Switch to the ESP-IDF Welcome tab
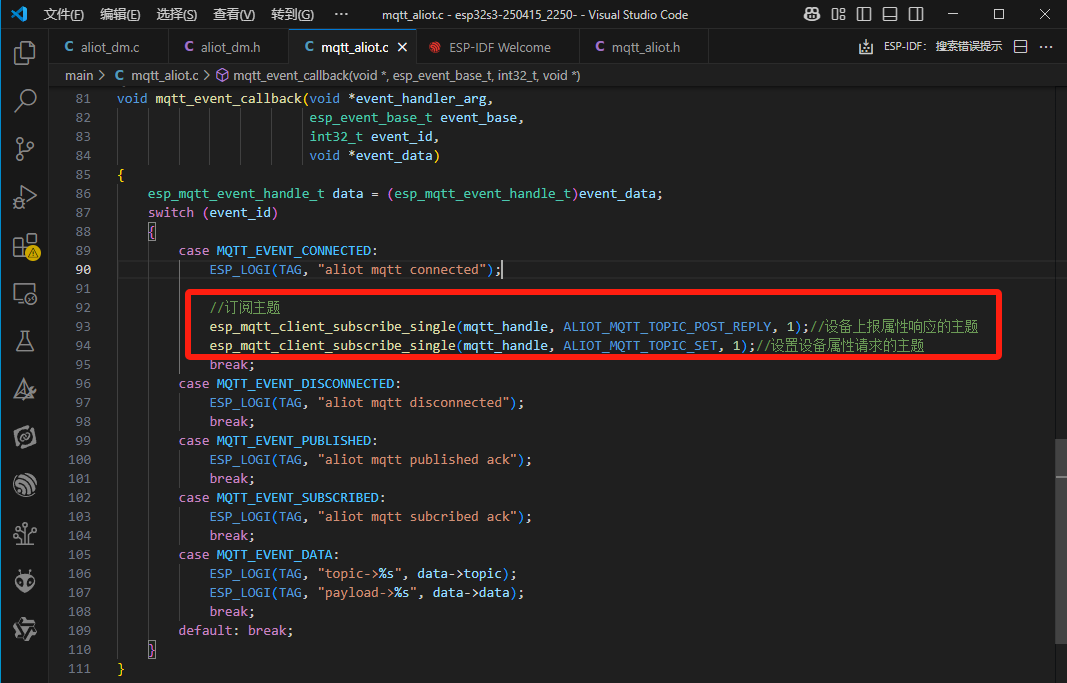This screenshot has width=1067, height=683. tap(499, 47)
